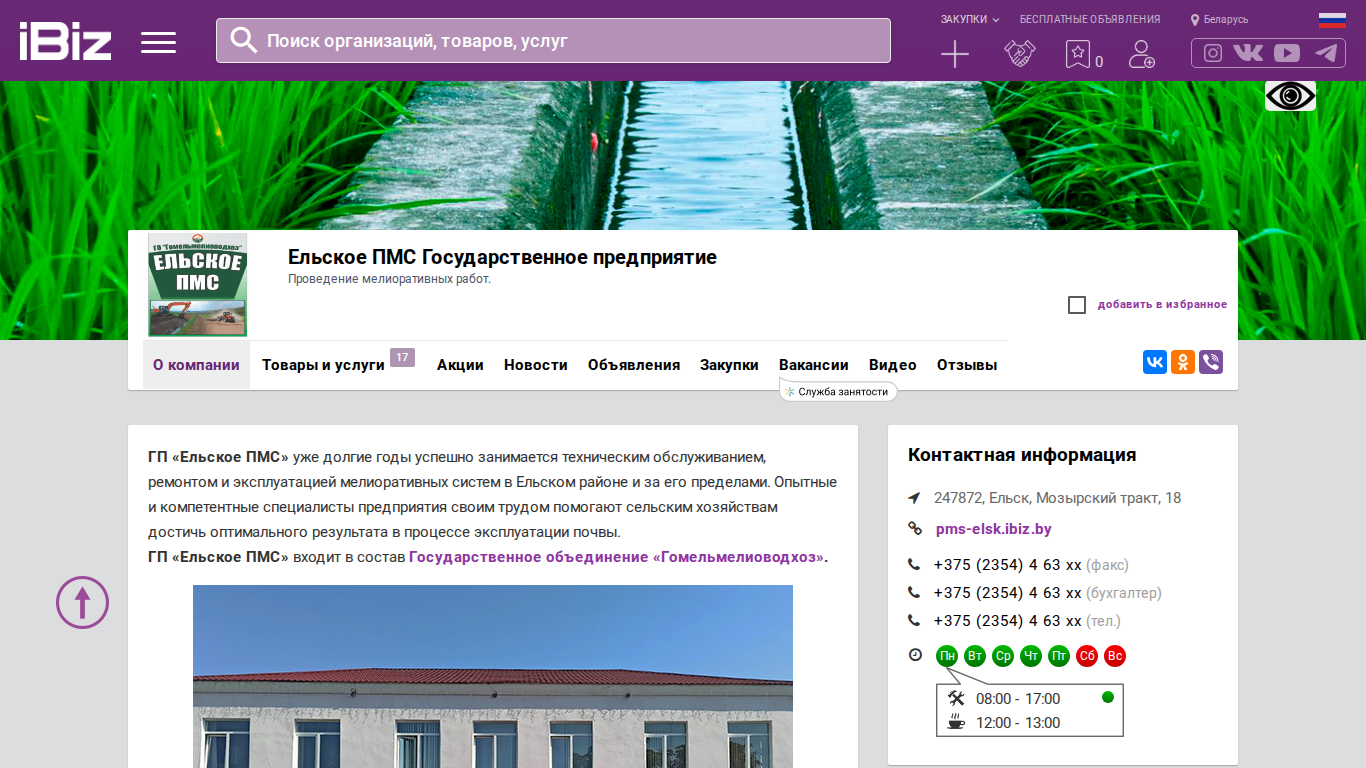This screenshot has width=1366, height=768.
Task: Open the Вакансии tab
Action: 814,365
